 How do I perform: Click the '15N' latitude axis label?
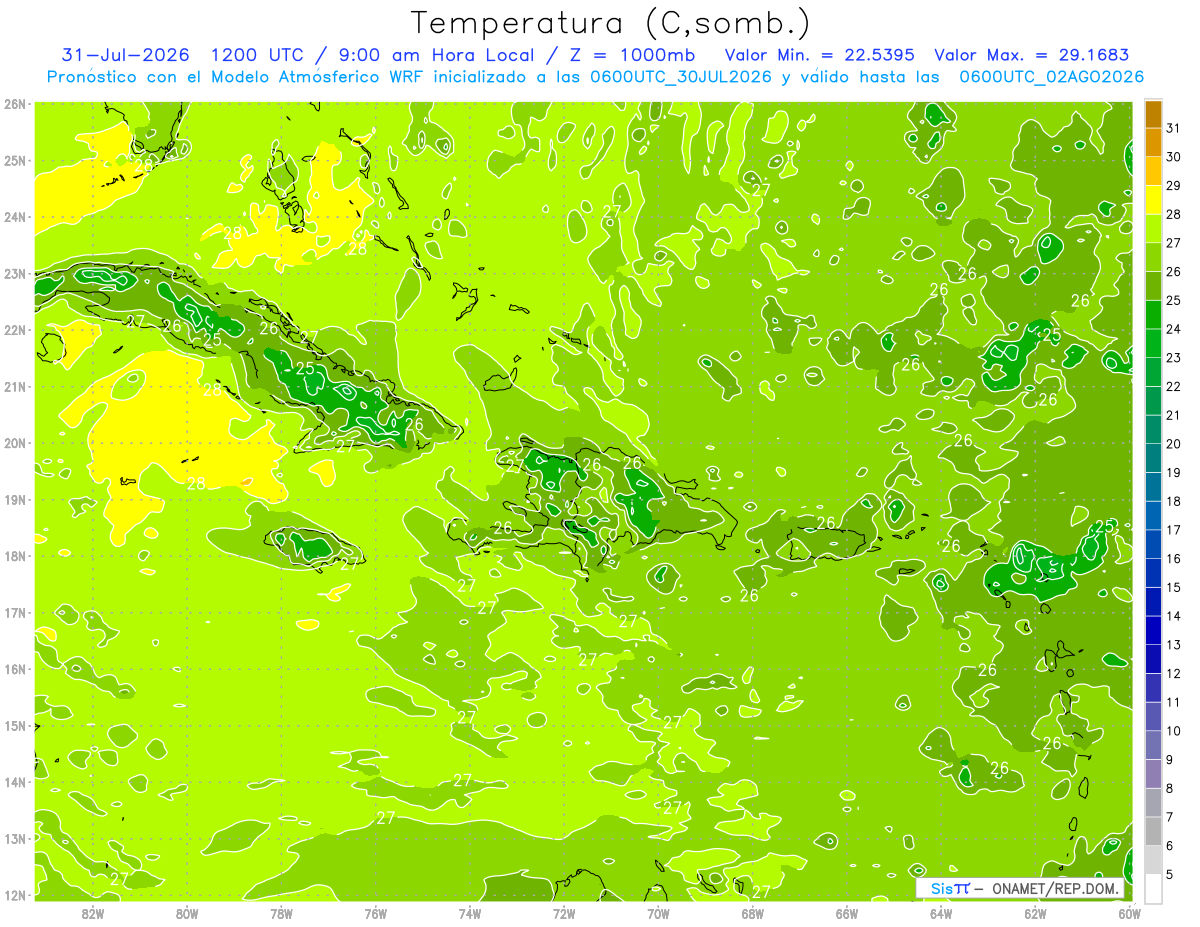[16, 725]
